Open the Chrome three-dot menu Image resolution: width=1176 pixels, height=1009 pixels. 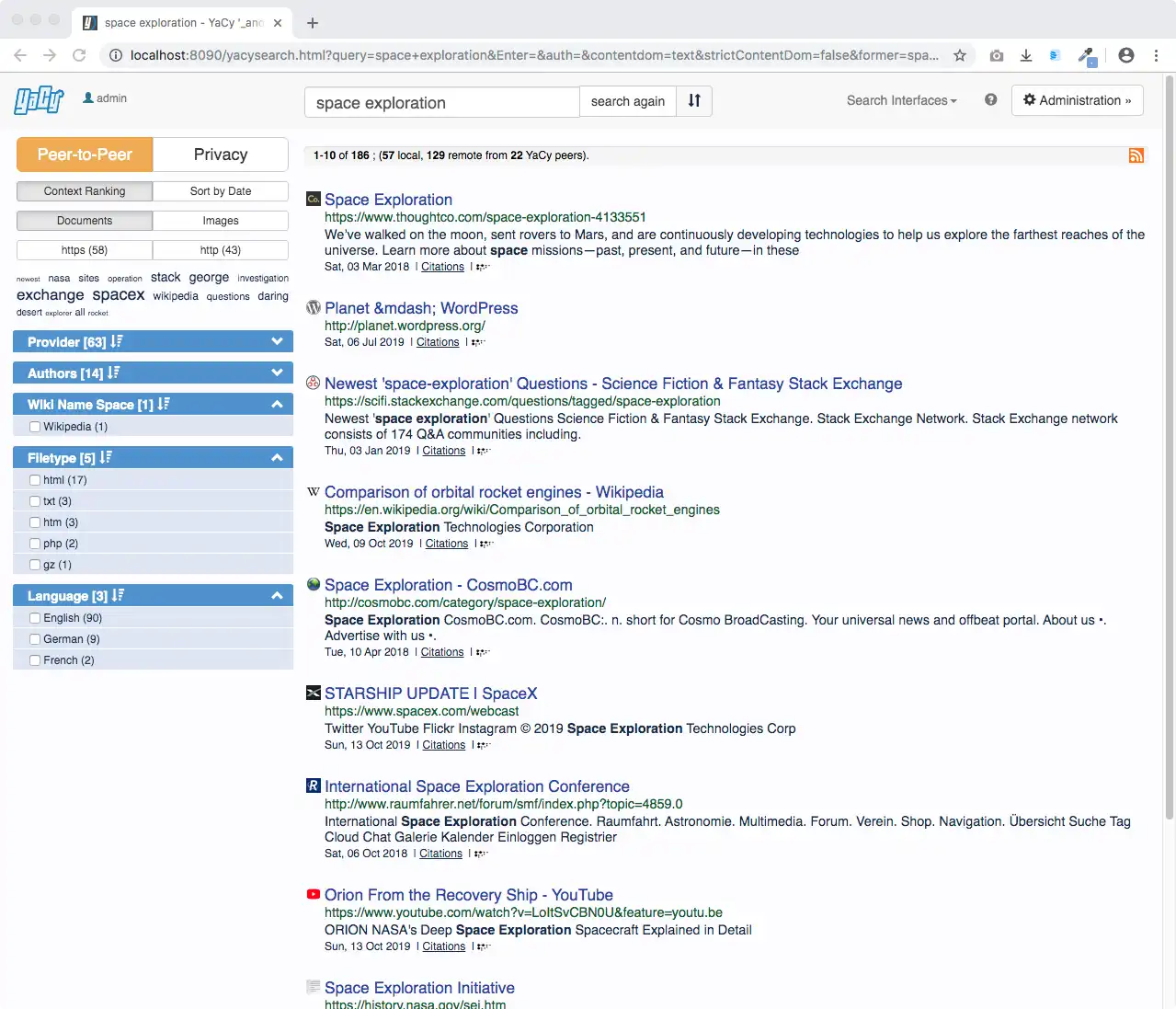click(1156, 55)
